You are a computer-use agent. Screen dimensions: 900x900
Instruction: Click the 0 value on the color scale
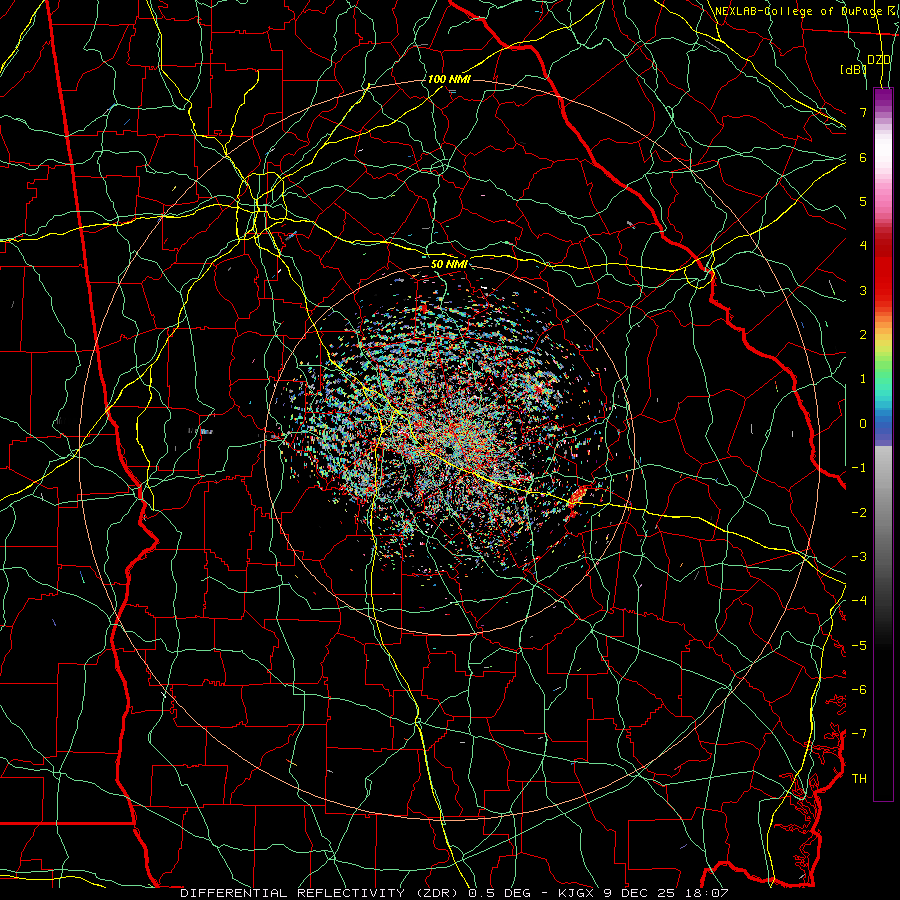pos(863,424)
